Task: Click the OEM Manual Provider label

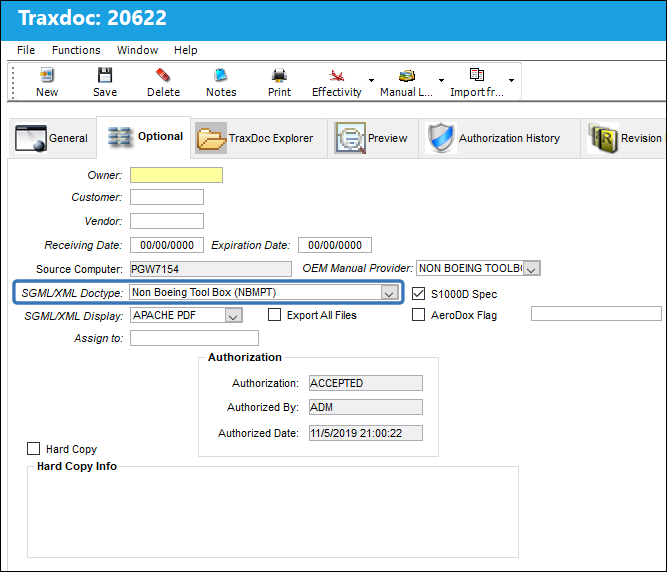Action: pos(357,268)
